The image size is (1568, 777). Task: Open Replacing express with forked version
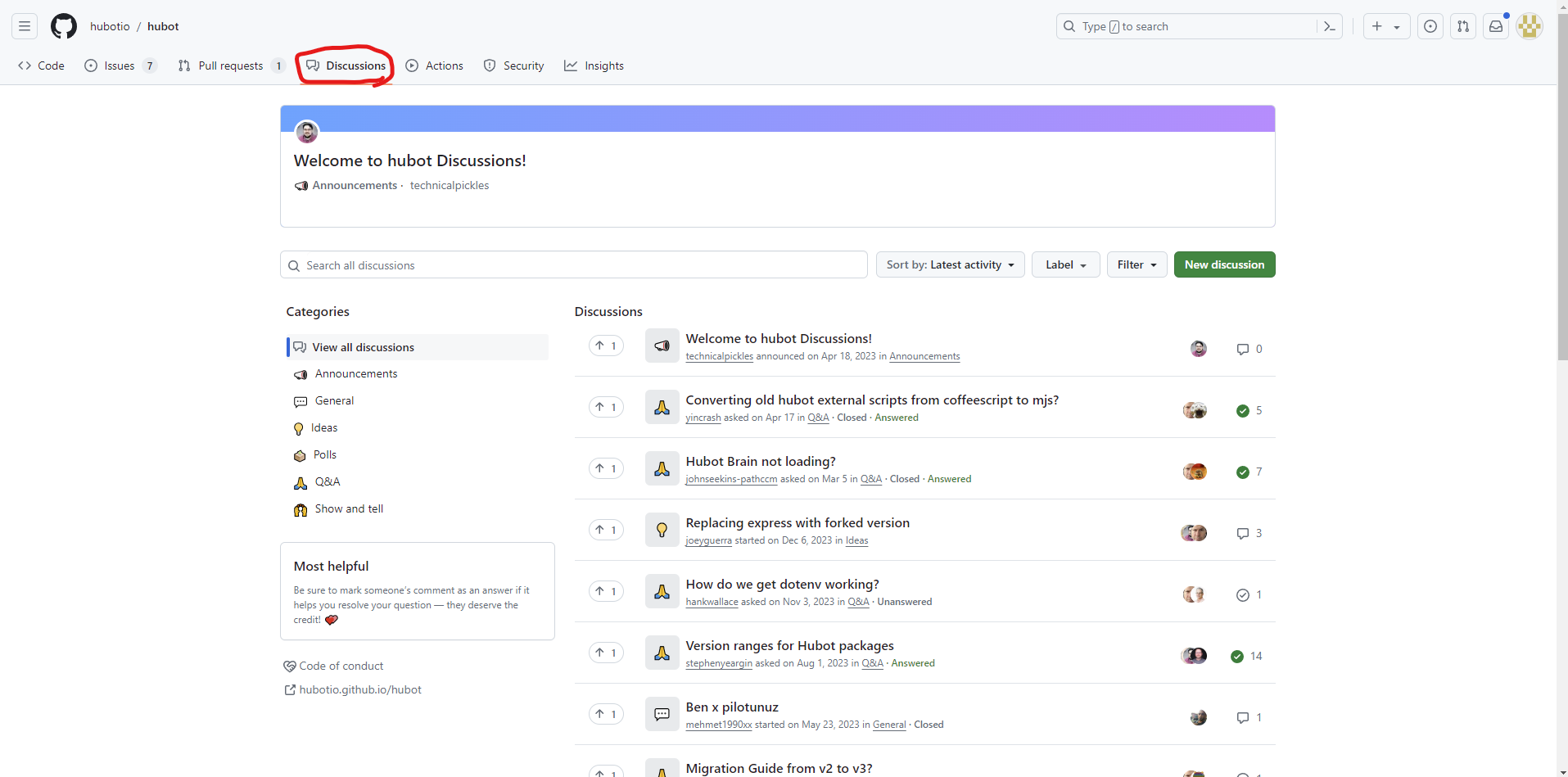click(x=798, y=522)
